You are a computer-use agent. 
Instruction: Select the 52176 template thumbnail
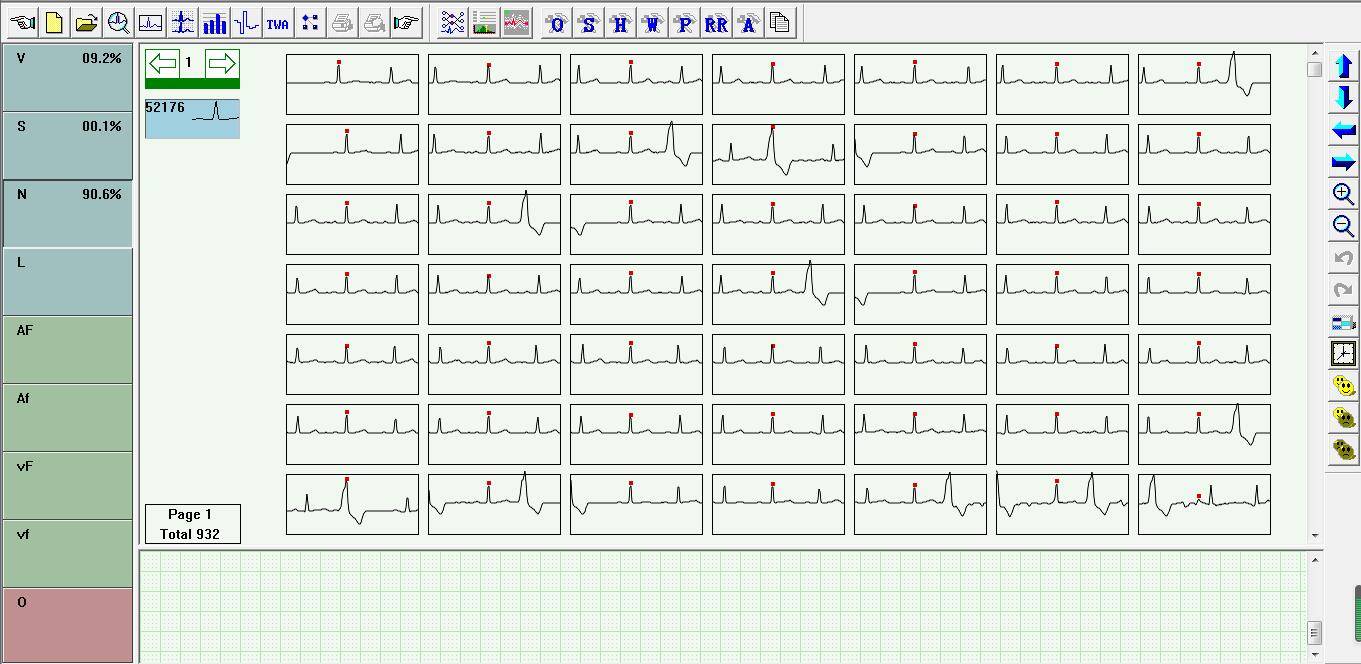[192, 118]
